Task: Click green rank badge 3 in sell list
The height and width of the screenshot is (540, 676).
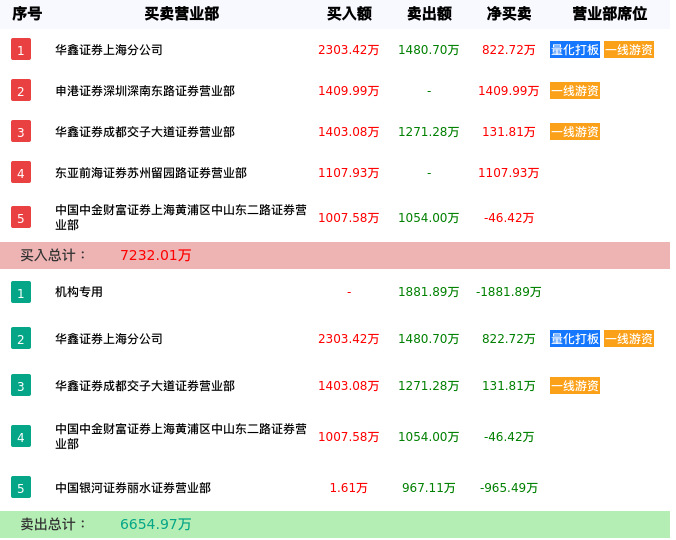Action: pyautogui.click(x=21, y=385)
